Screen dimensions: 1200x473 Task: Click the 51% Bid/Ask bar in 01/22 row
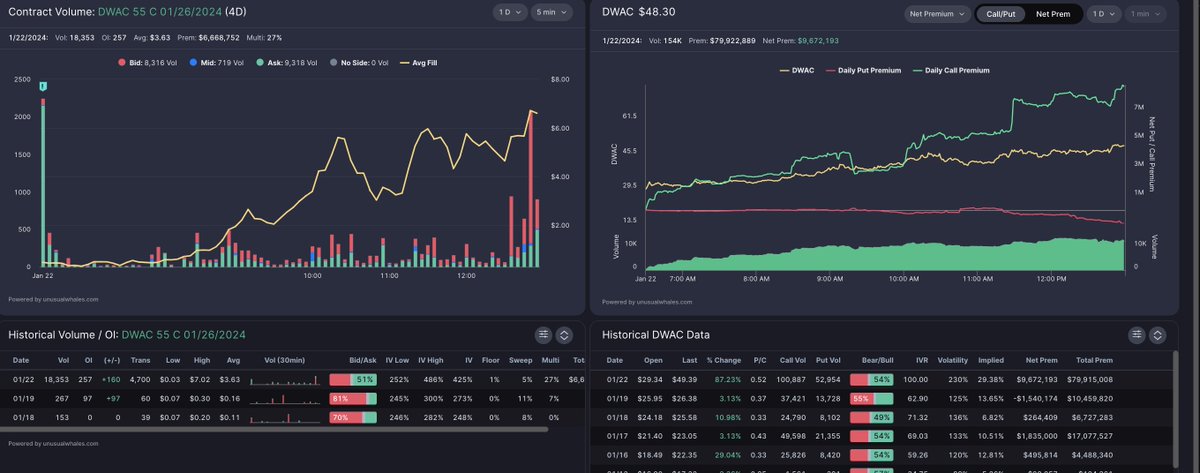pyautogui.click(x=353, y=380)
